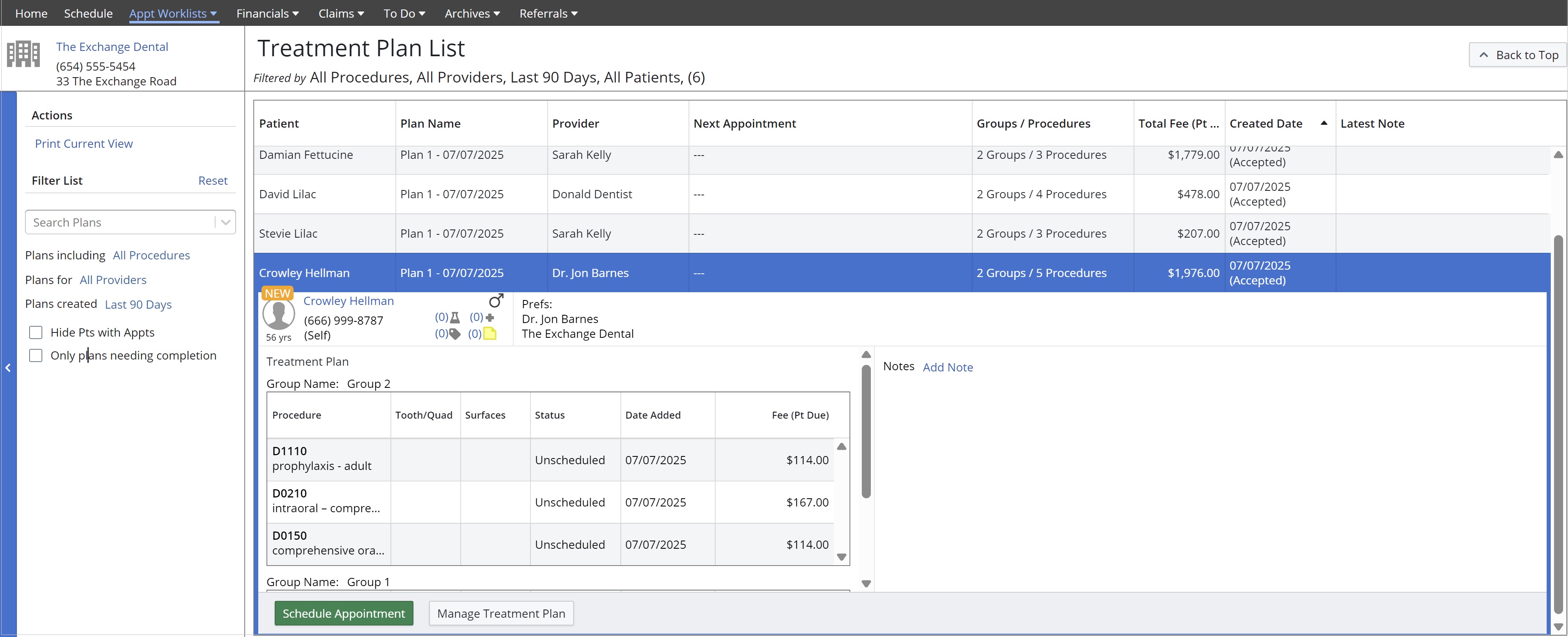
Task: Click the treatment plan panel scrollbar thumb
Action: (x=866, y=431)
